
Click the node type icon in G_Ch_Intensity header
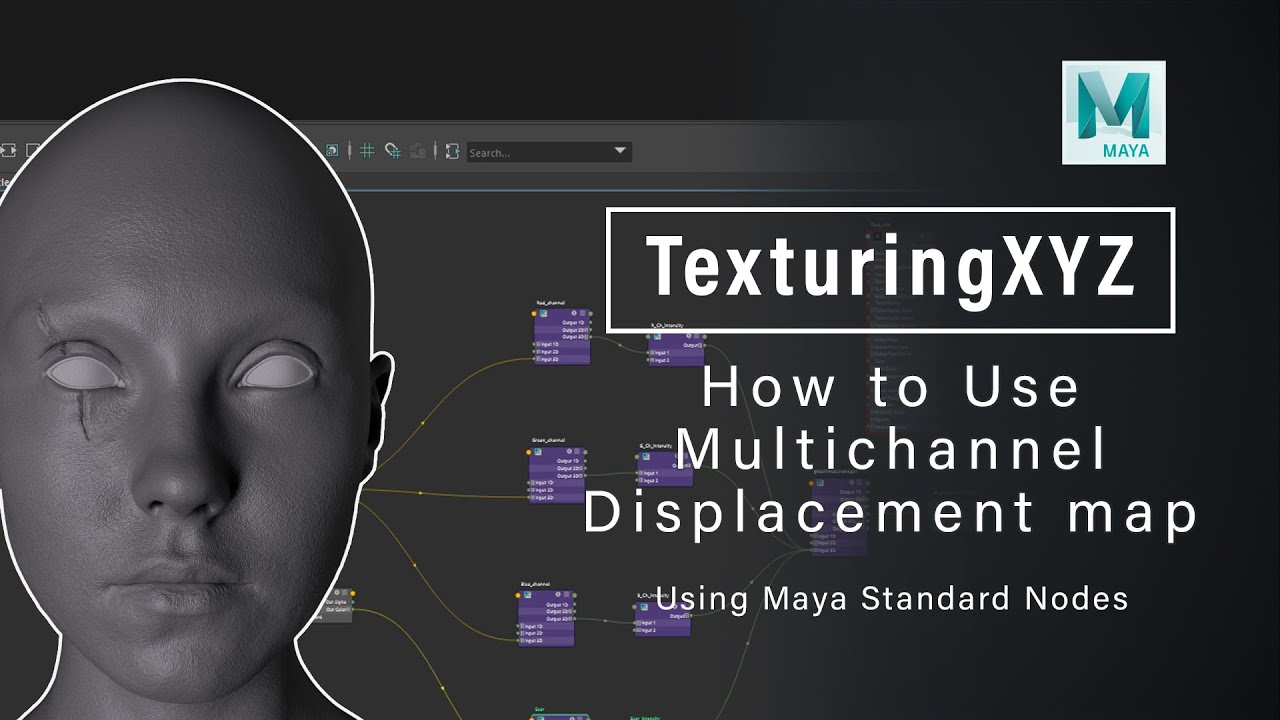(645, 455)
